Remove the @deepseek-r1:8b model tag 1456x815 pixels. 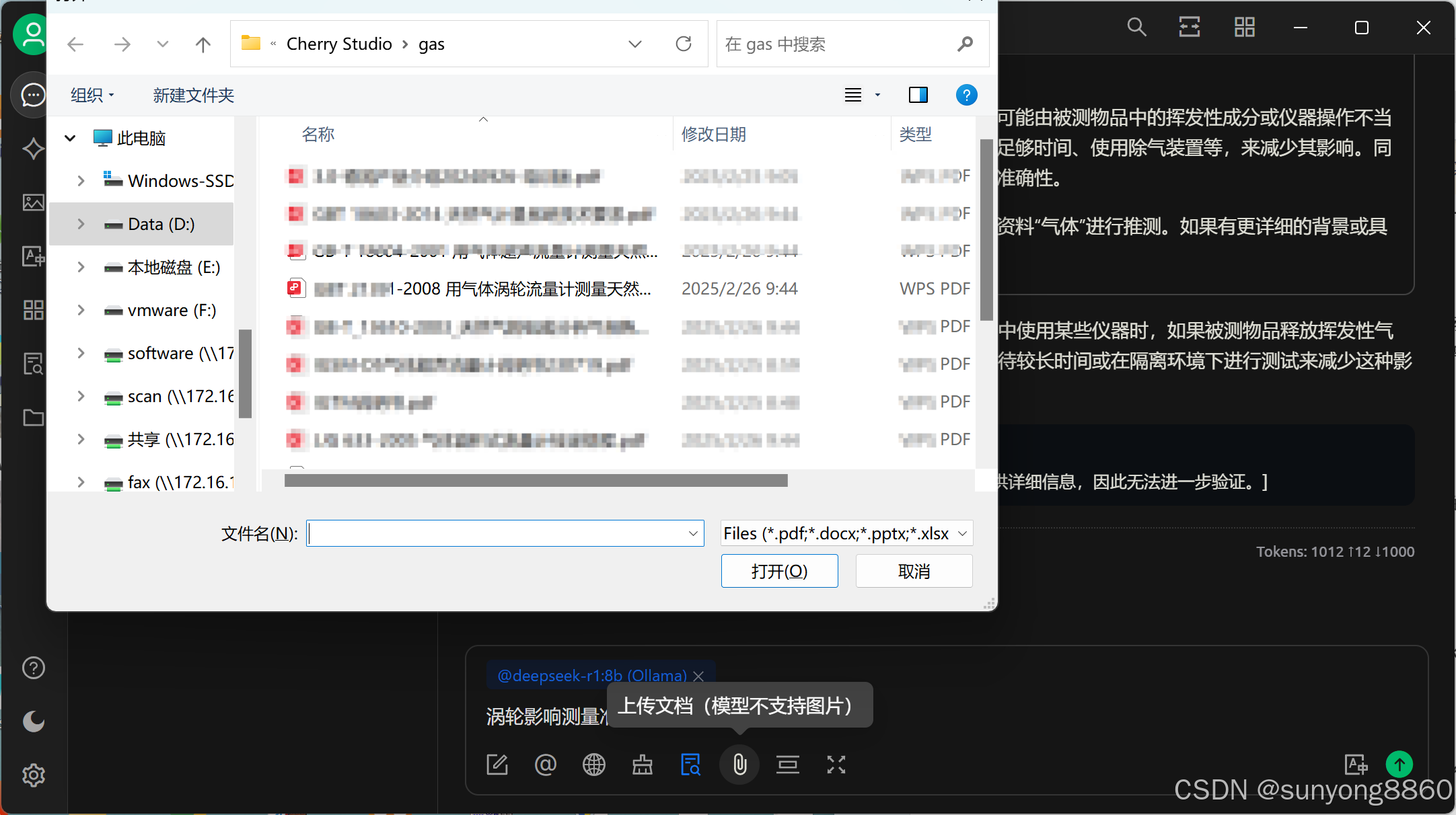click(x=698, y=676)
